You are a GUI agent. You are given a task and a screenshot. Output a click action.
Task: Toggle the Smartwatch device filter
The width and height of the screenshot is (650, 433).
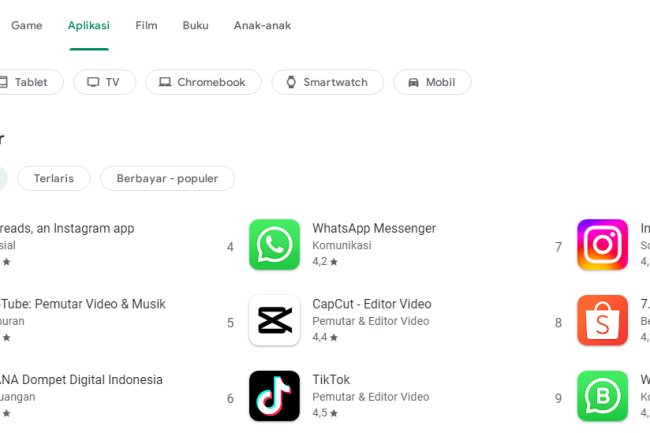tap(327, 82)
